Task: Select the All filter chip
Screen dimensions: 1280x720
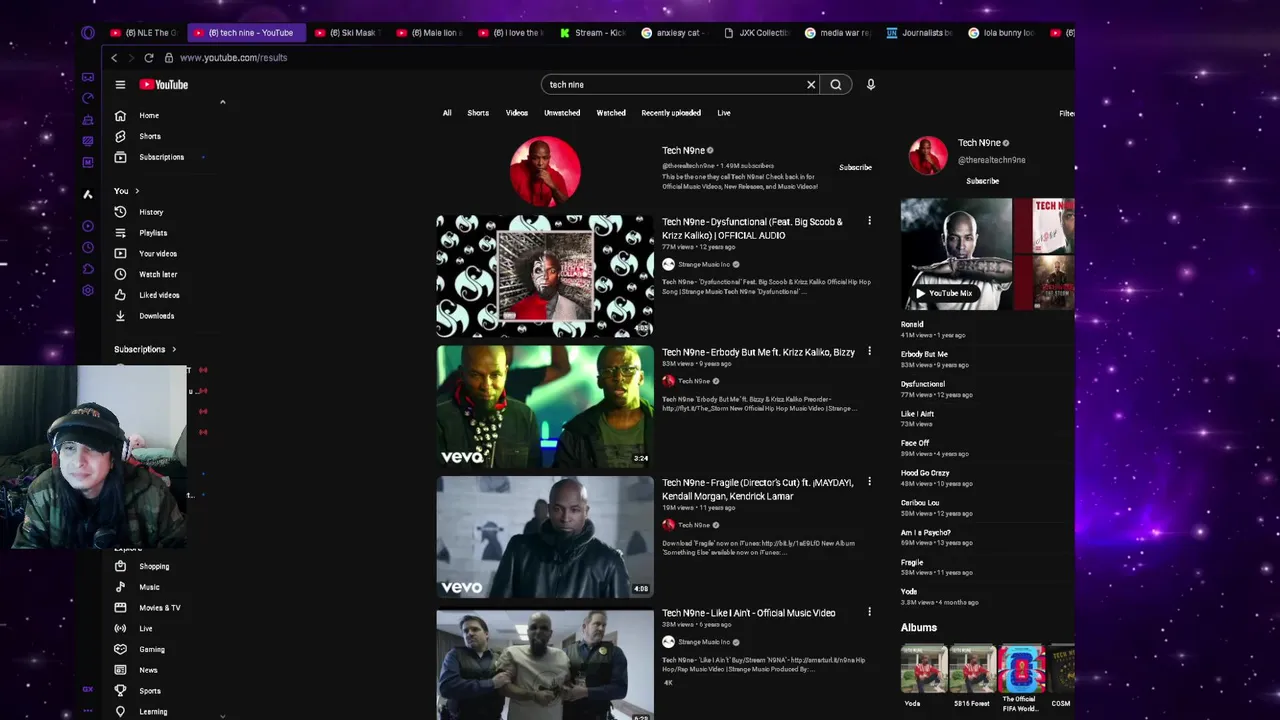Action: coord(447,113)
